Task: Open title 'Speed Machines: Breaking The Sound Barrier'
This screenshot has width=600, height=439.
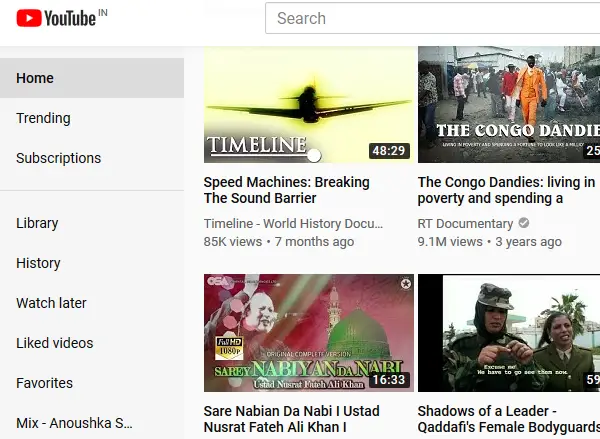Action: (x=287, y=190)
